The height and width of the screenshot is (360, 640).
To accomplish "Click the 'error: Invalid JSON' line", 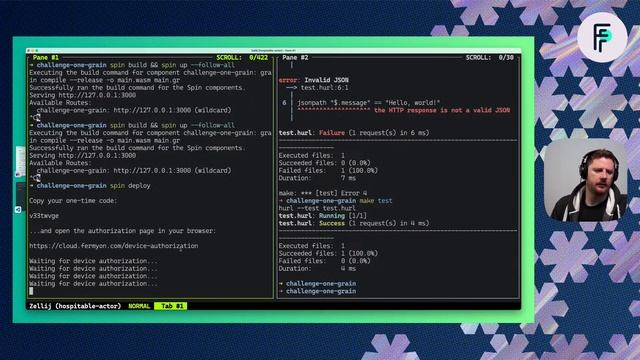I will click(313, 80).
